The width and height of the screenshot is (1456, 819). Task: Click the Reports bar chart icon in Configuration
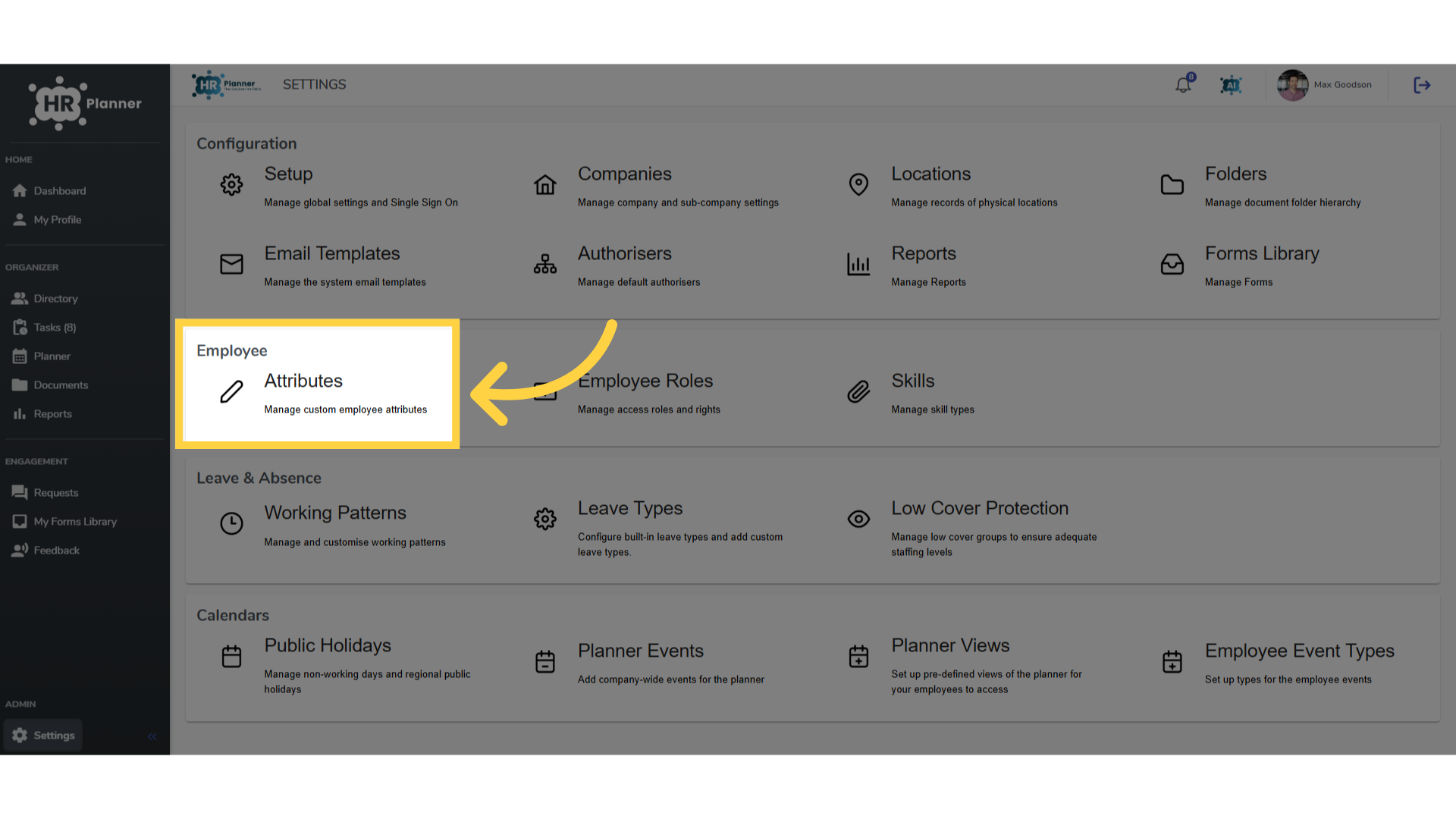click(858, 264)
